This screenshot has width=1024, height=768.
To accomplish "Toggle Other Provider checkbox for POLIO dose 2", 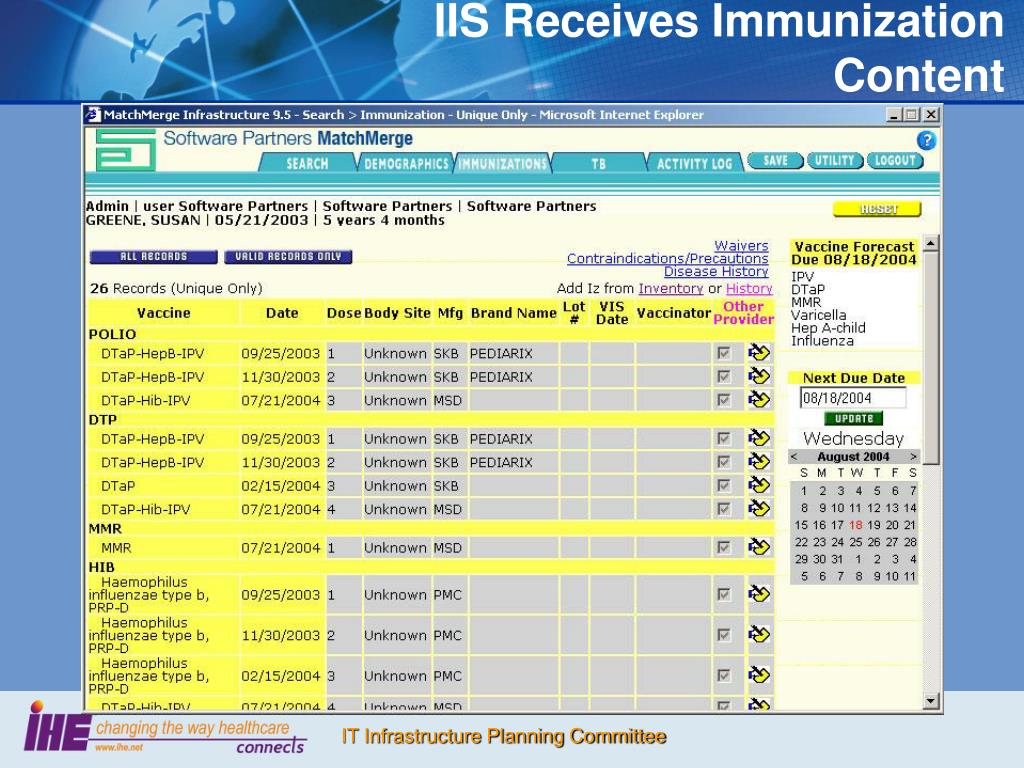I will [724, 377].
